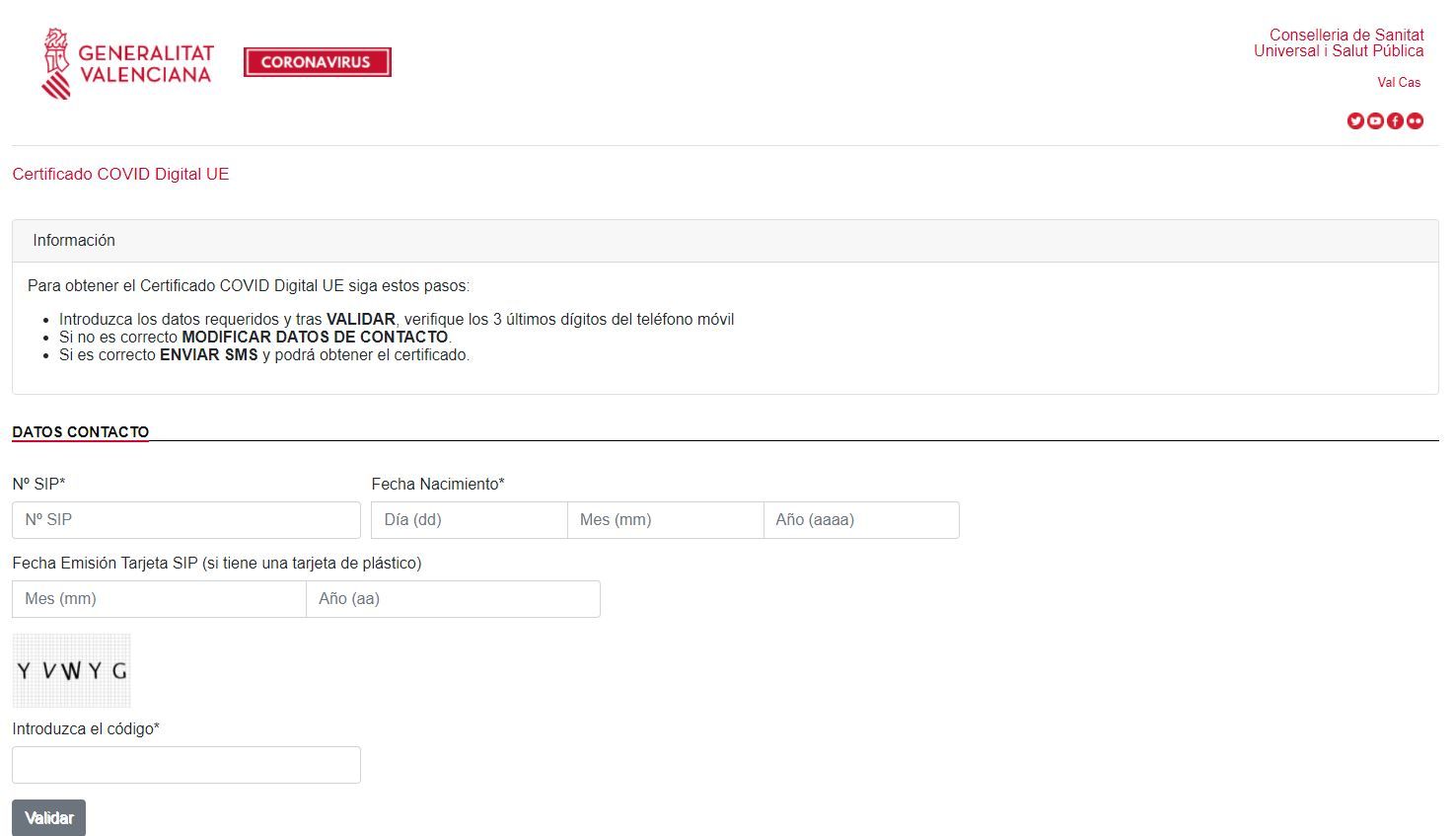Click the YVWYG captcha image
Screen dimensions: 1456x836
point(71,671)
